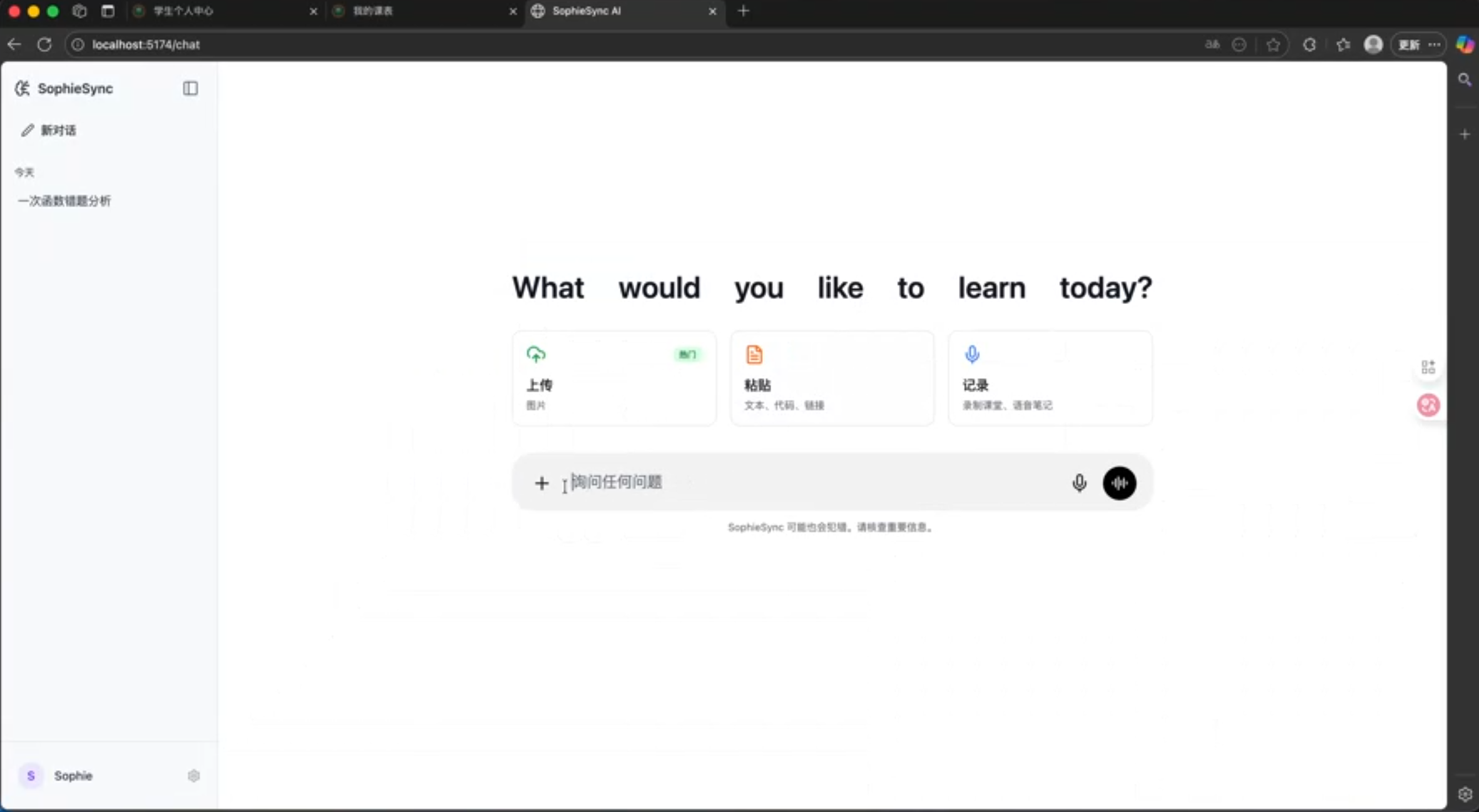Reload the page with refresh icon

click(44, 44)
